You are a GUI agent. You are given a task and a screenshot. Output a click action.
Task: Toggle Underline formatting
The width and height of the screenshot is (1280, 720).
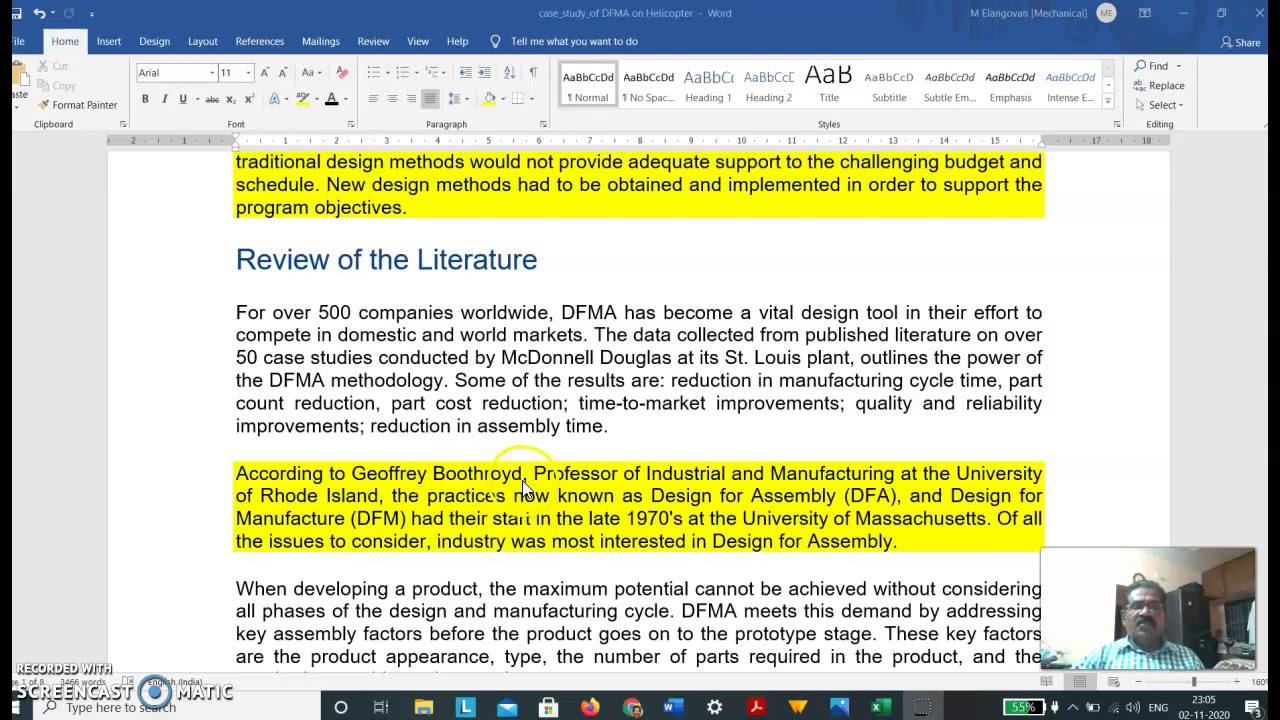point(182,99)
